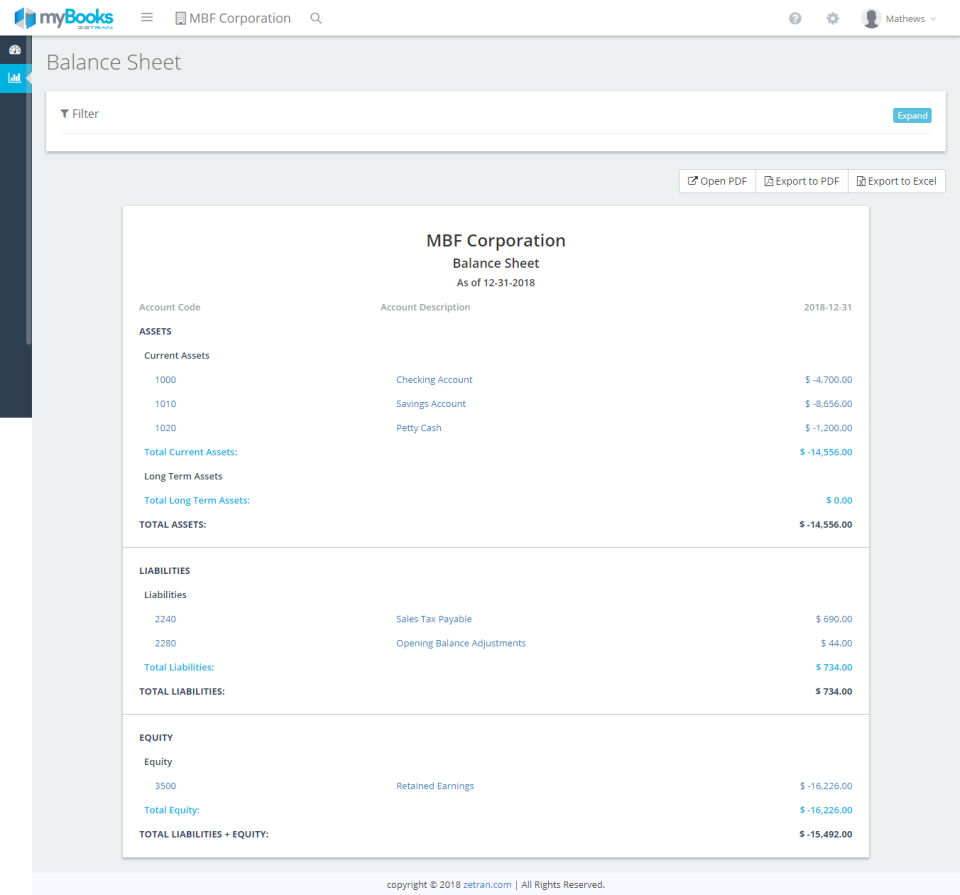Open the Petty Cash link

click(x=419, y=428)
